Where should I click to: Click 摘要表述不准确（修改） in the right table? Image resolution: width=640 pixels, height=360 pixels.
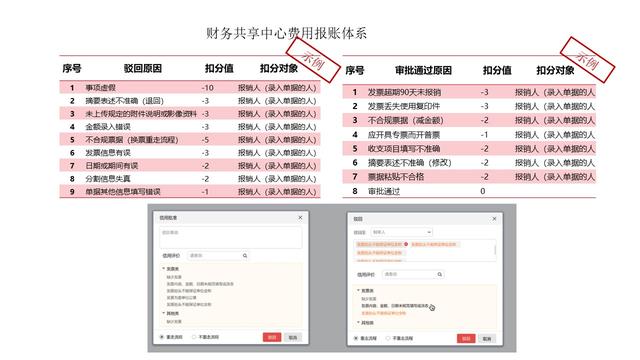tap(410, 163)
